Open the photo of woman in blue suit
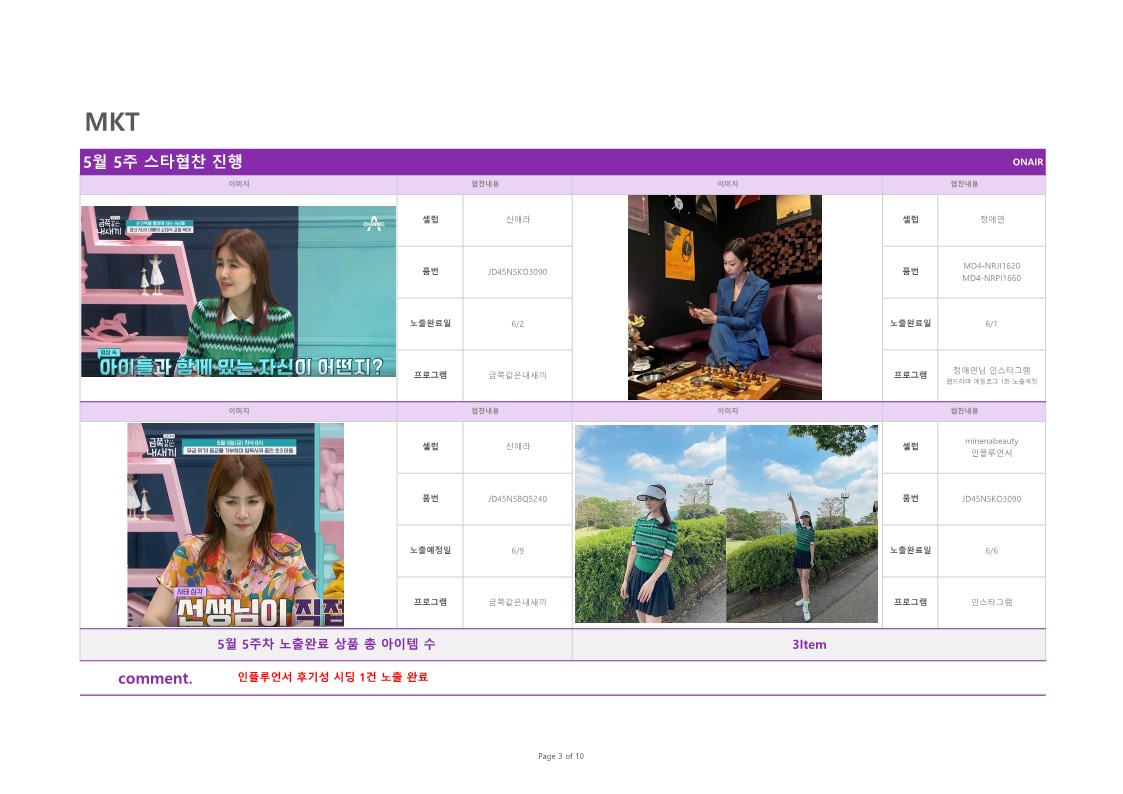The image size is (1123, 794). tap(725, 297)
